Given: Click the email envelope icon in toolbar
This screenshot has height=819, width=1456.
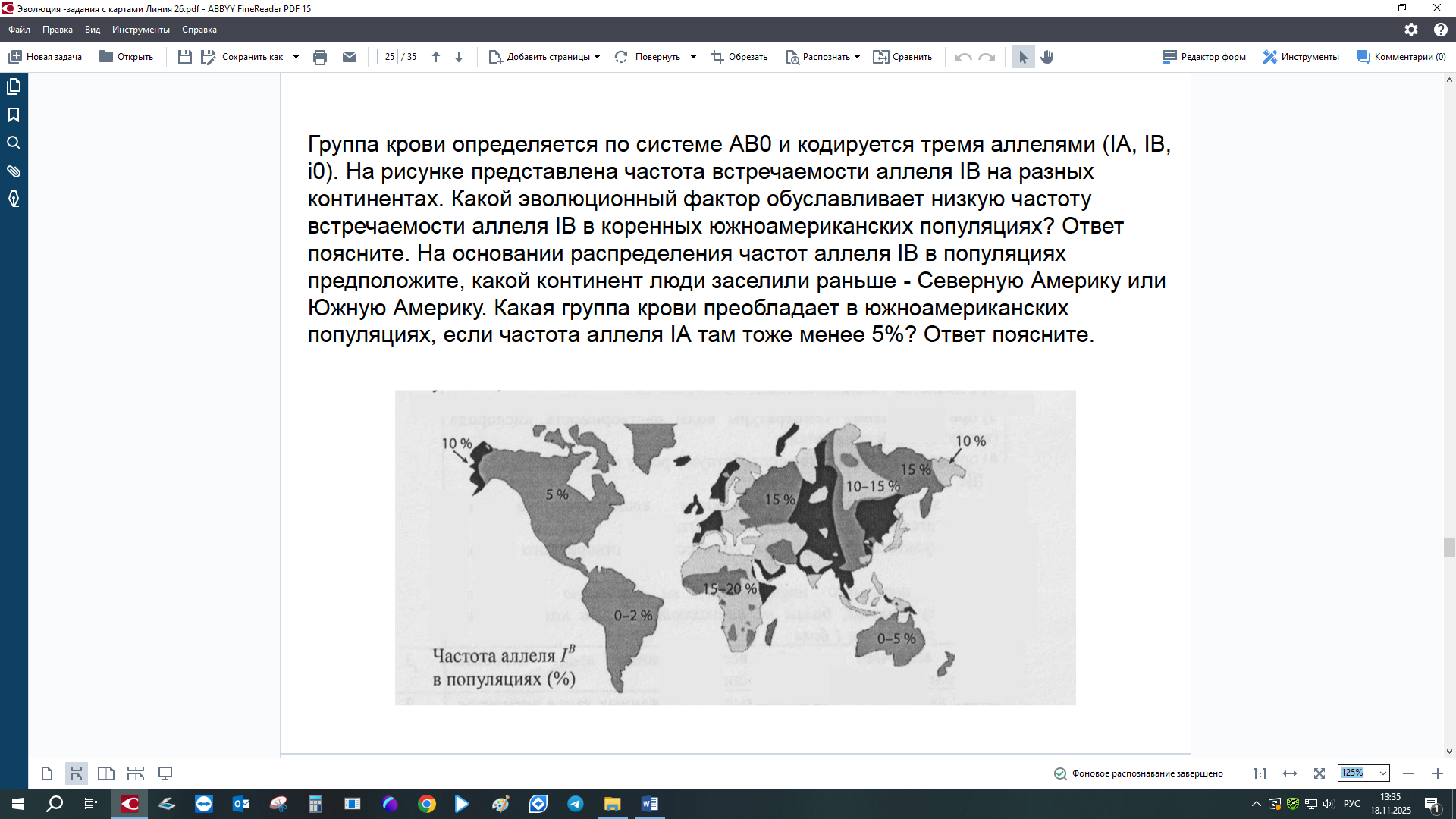Looking at the screenshot, I should [x=350, y=57].
